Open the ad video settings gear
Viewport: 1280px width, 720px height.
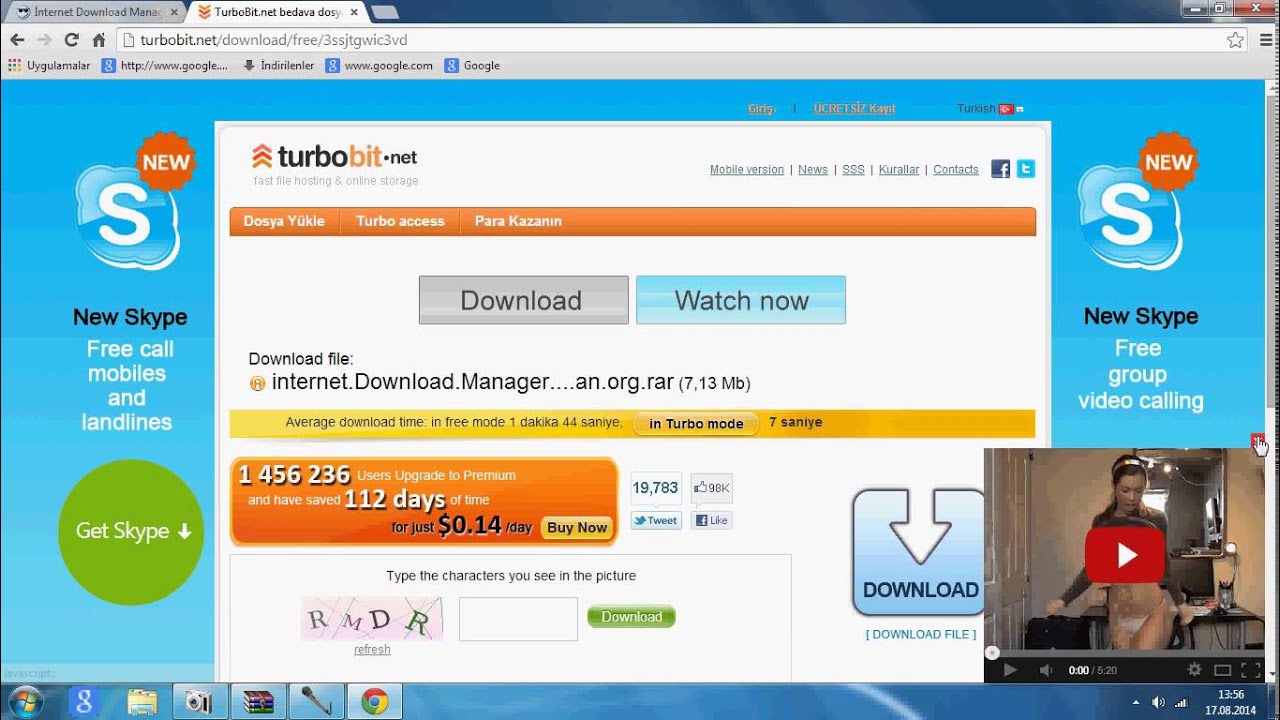point(1194,670)
